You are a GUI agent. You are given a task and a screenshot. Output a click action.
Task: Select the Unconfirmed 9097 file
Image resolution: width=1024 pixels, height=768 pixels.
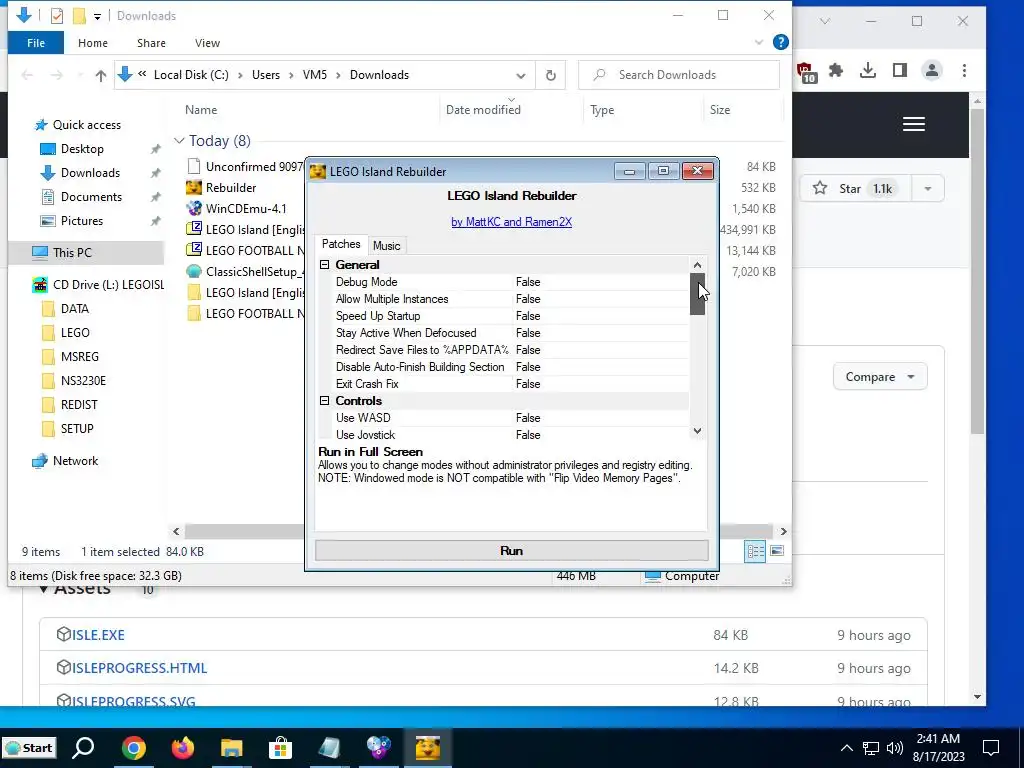click(x=245, y=167)
